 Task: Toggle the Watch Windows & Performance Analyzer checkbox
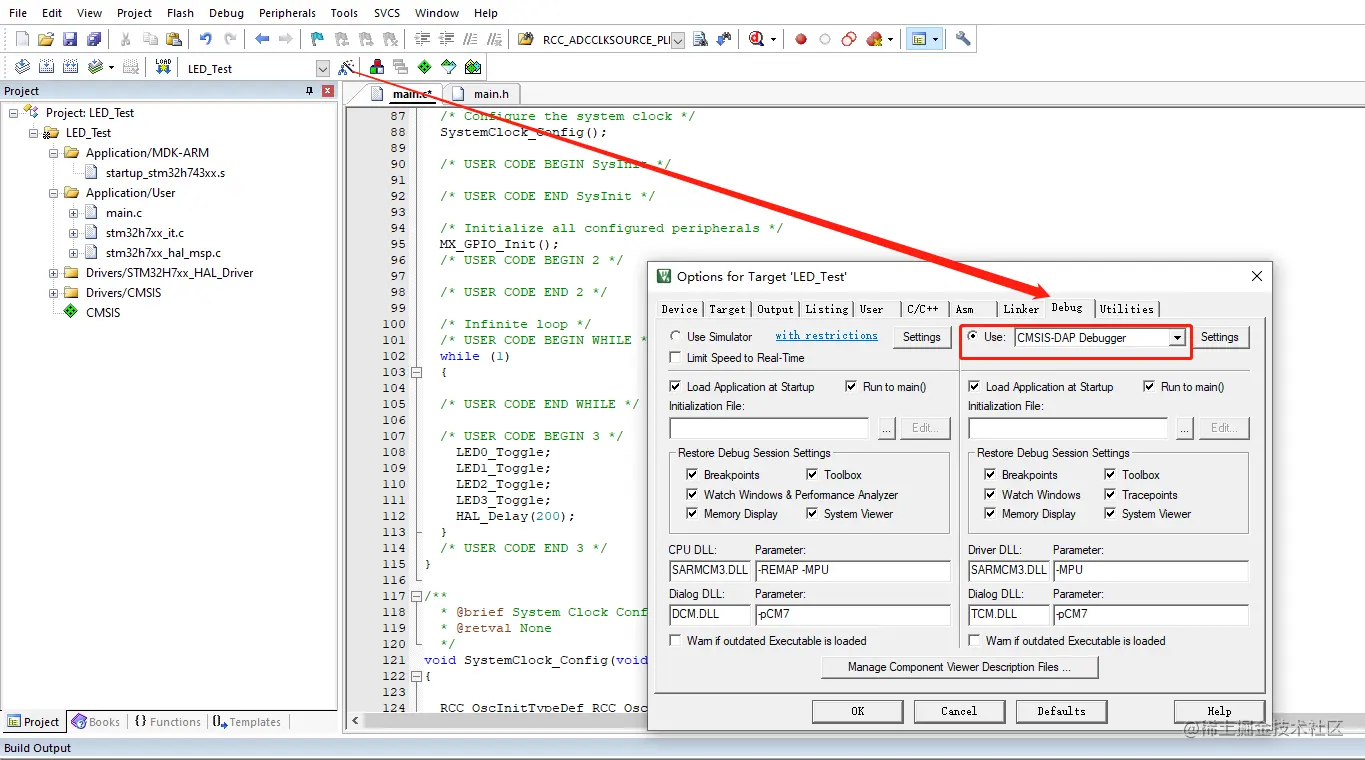pyautogui.click(x=693, y=495)
